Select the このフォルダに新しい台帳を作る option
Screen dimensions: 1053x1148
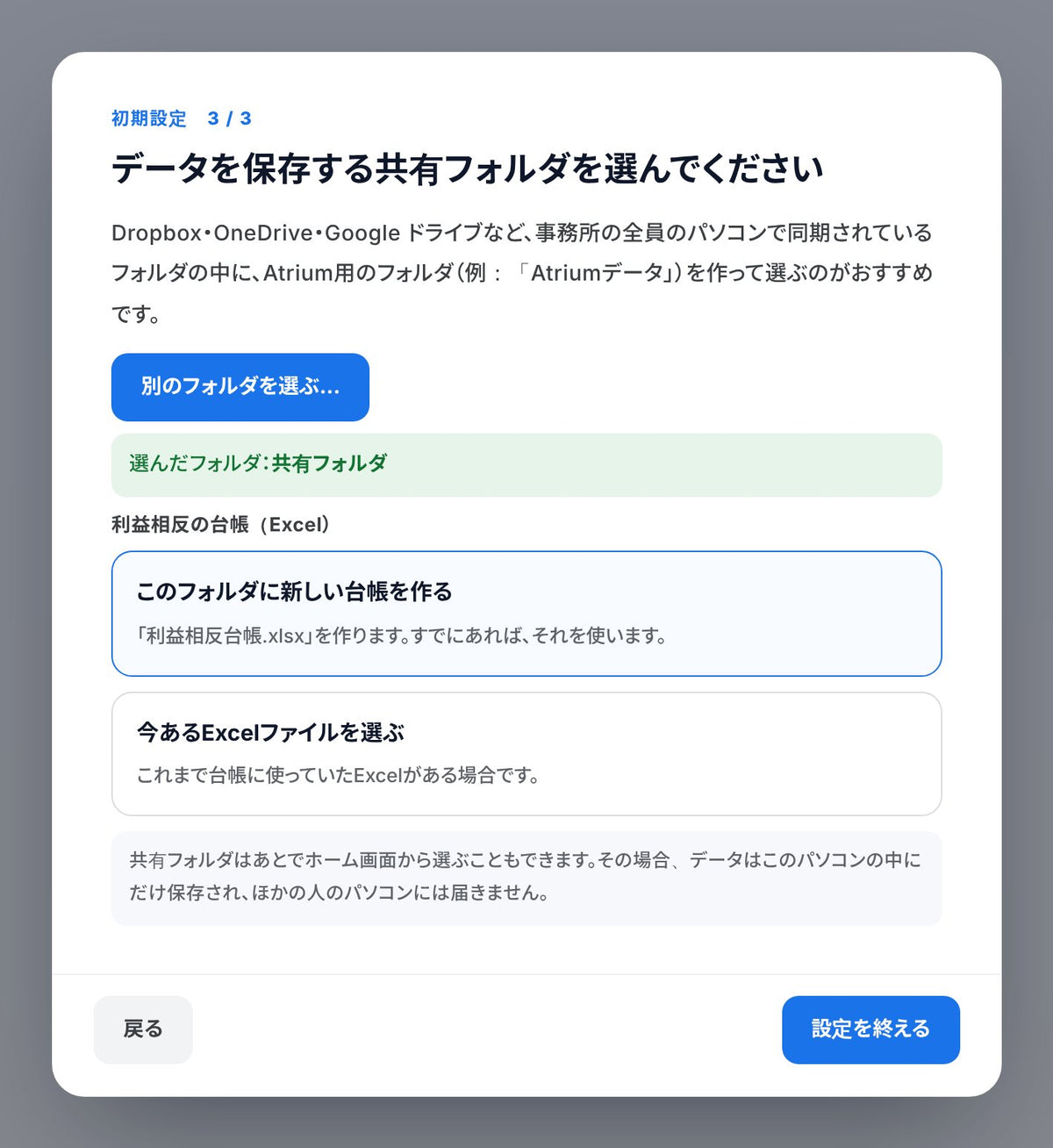526,613
